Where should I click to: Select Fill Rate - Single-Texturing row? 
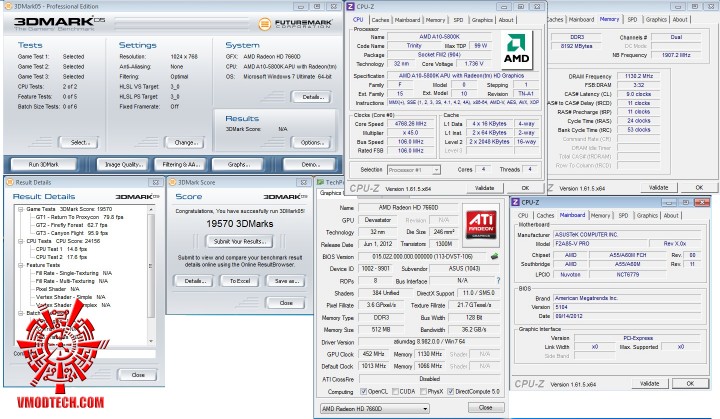pyautogui.click(x=73, y=273)
